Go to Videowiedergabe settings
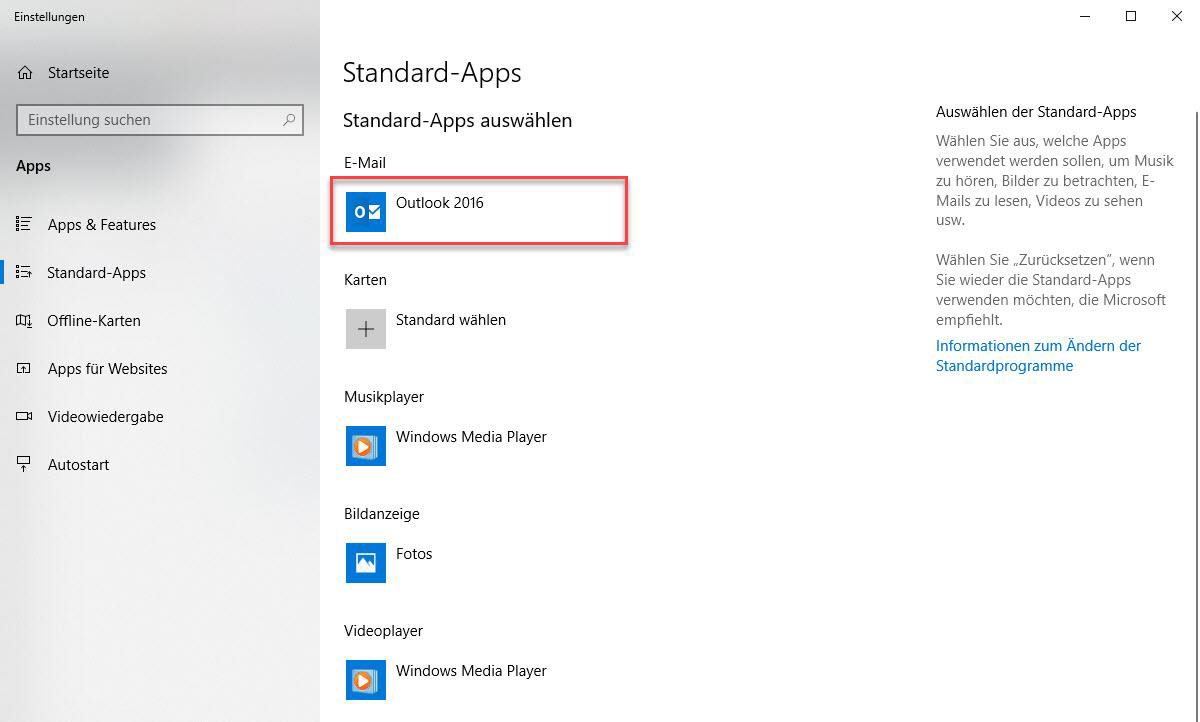 105,417
